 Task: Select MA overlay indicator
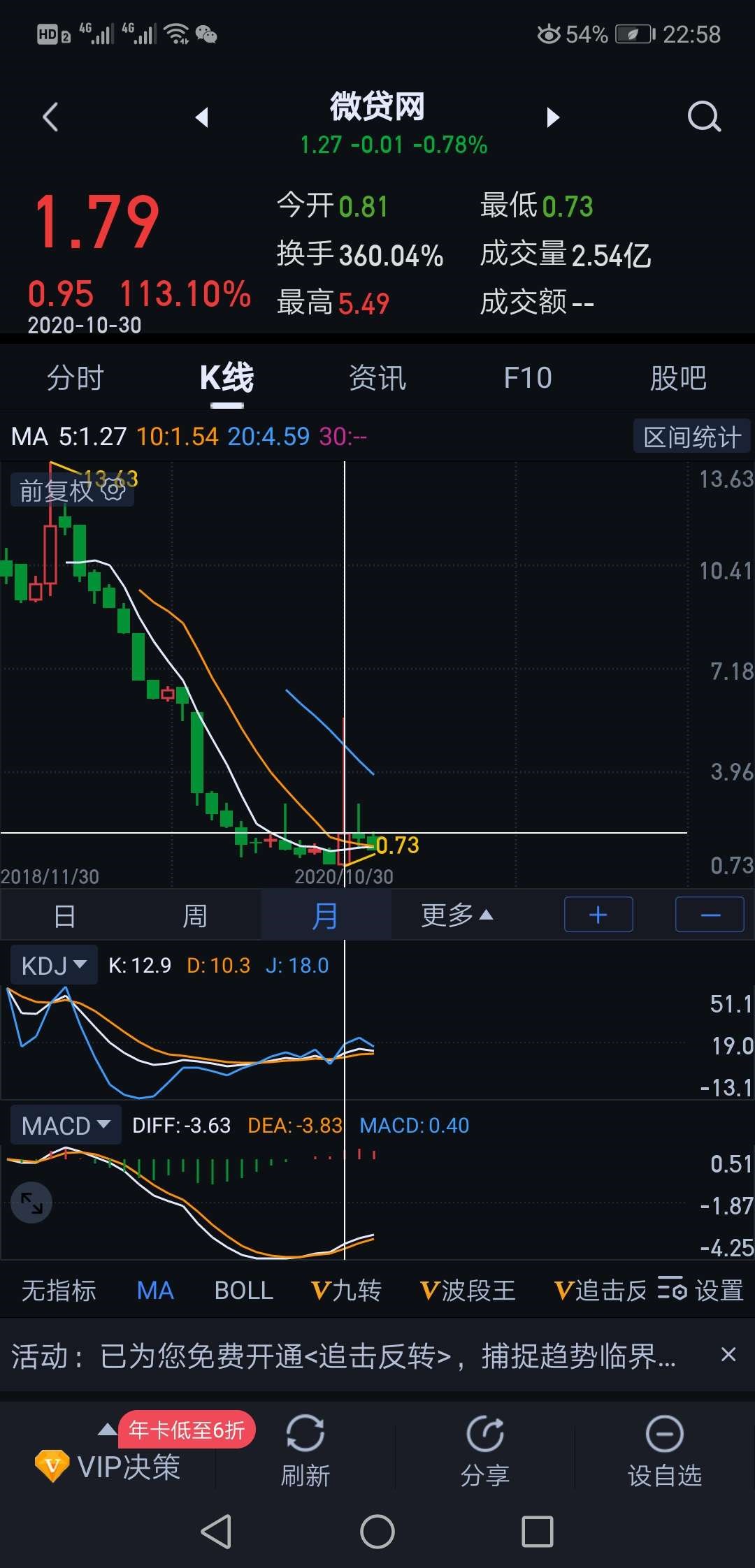[x=155, y=1290]
